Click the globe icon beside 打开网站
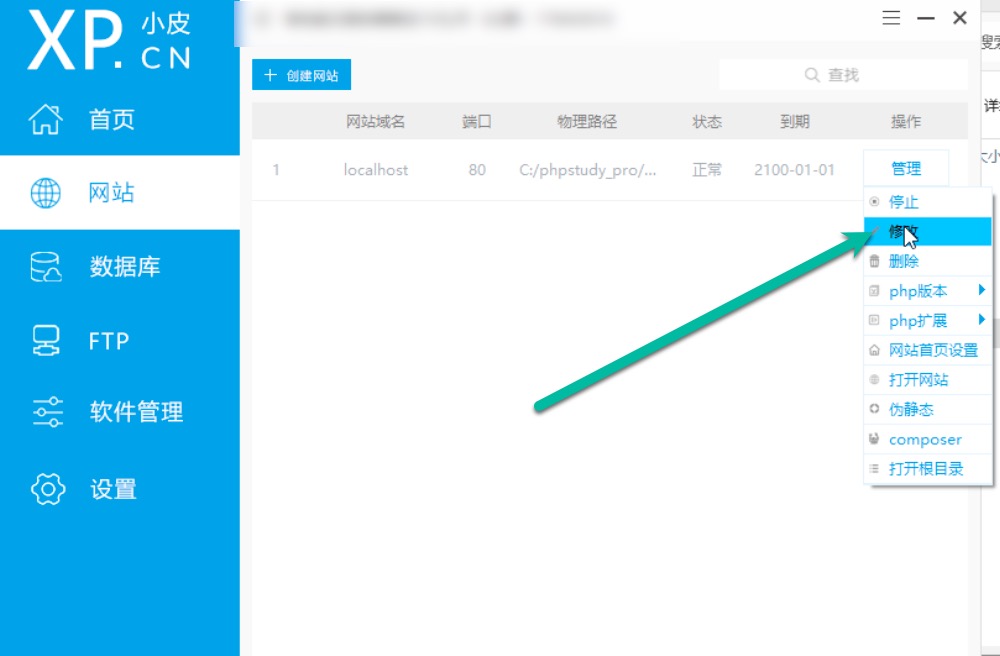 [x=874, y=379]
